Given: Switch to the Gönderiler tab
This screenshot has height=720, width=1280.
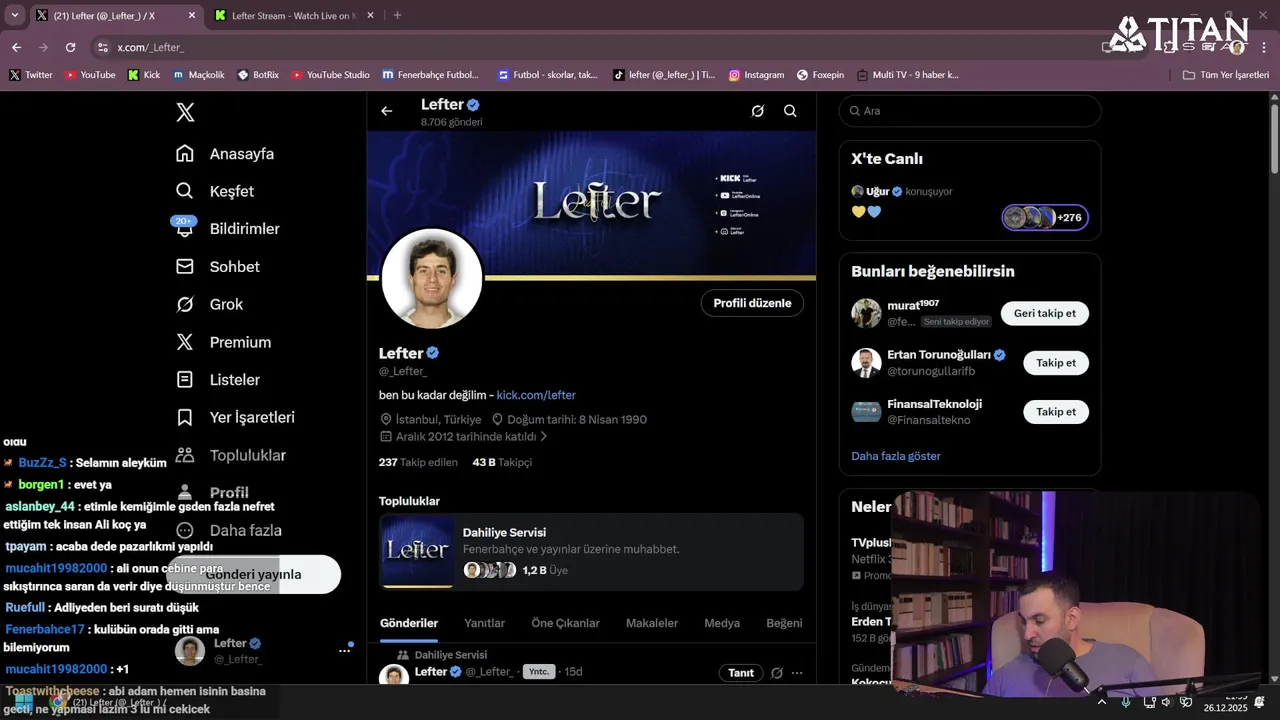Looking at the screenshot, I should coord(409,623).
